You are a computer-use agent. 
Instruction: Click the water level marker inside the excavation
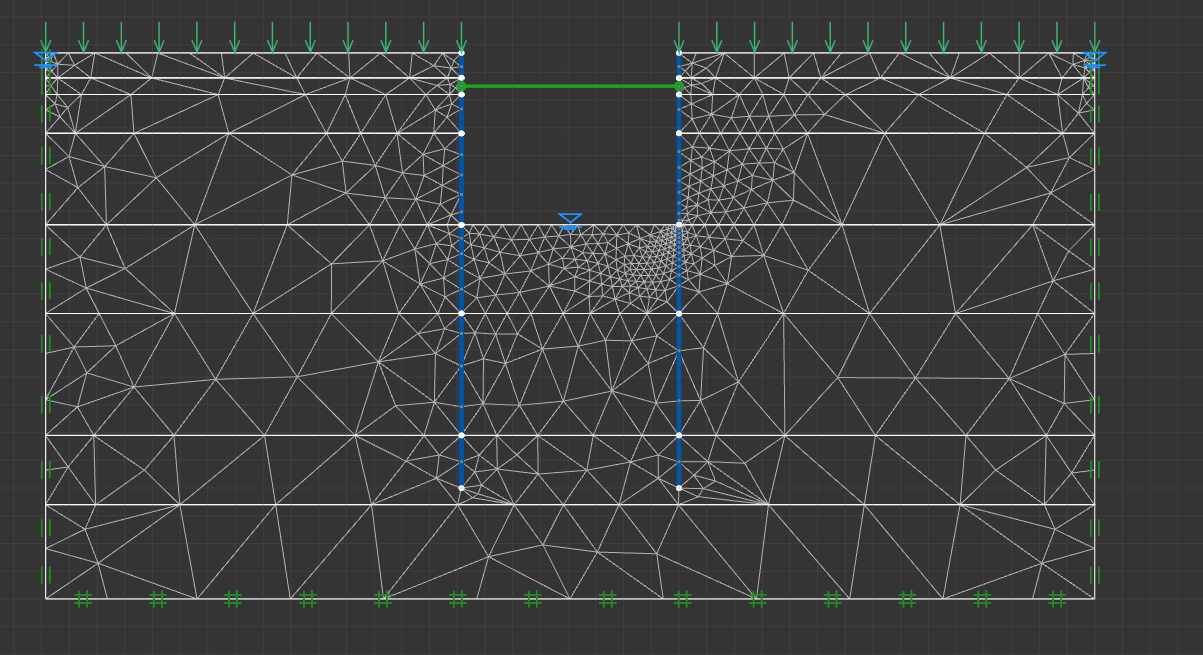pyautogui.click(x=570, y=220)
